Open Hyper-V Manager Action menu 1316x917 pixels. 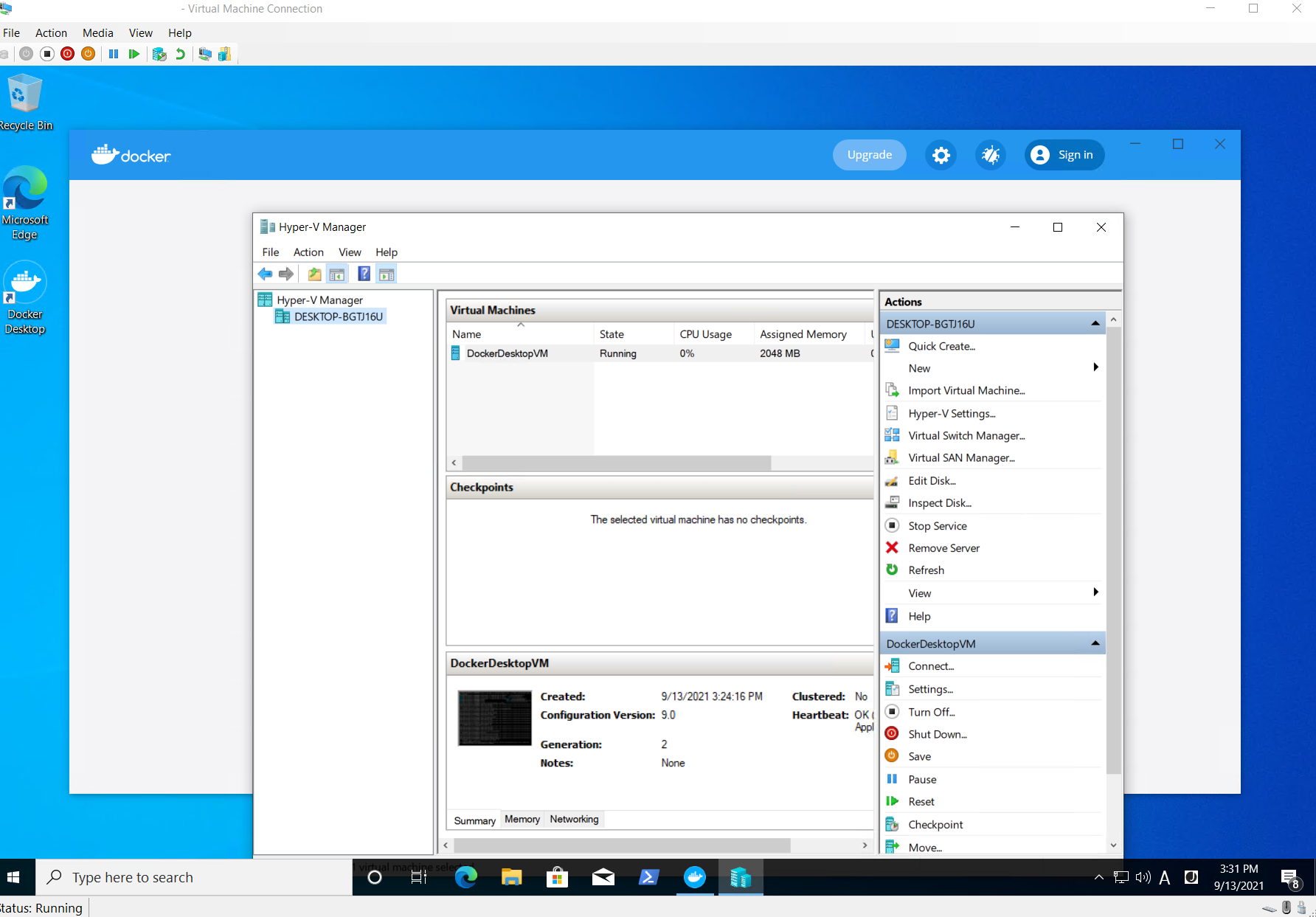coord(308,252)
